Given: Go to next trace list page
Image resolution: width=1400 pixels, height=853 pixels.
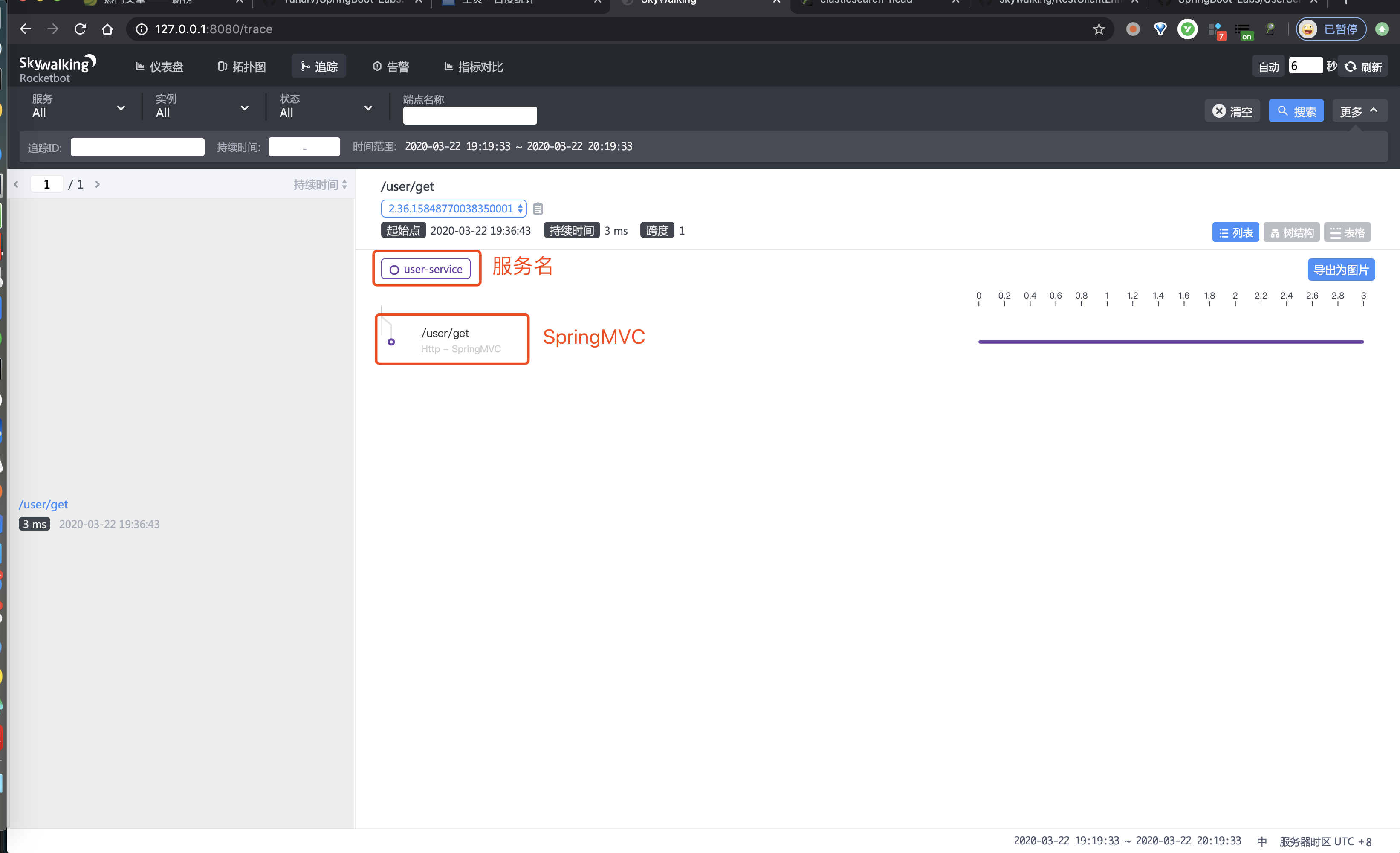Looking at the screenshot, I should coord(98,184).
